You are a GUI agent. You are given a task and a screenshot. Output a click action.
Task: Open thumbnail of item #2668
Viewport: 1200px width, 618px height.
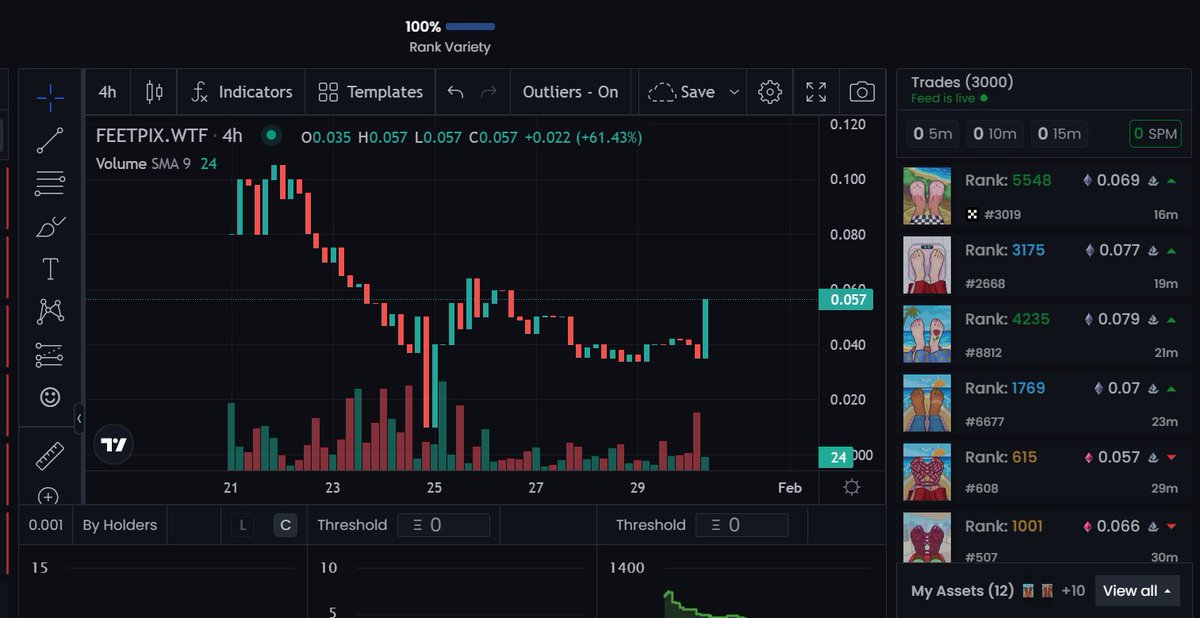point(927,264)
